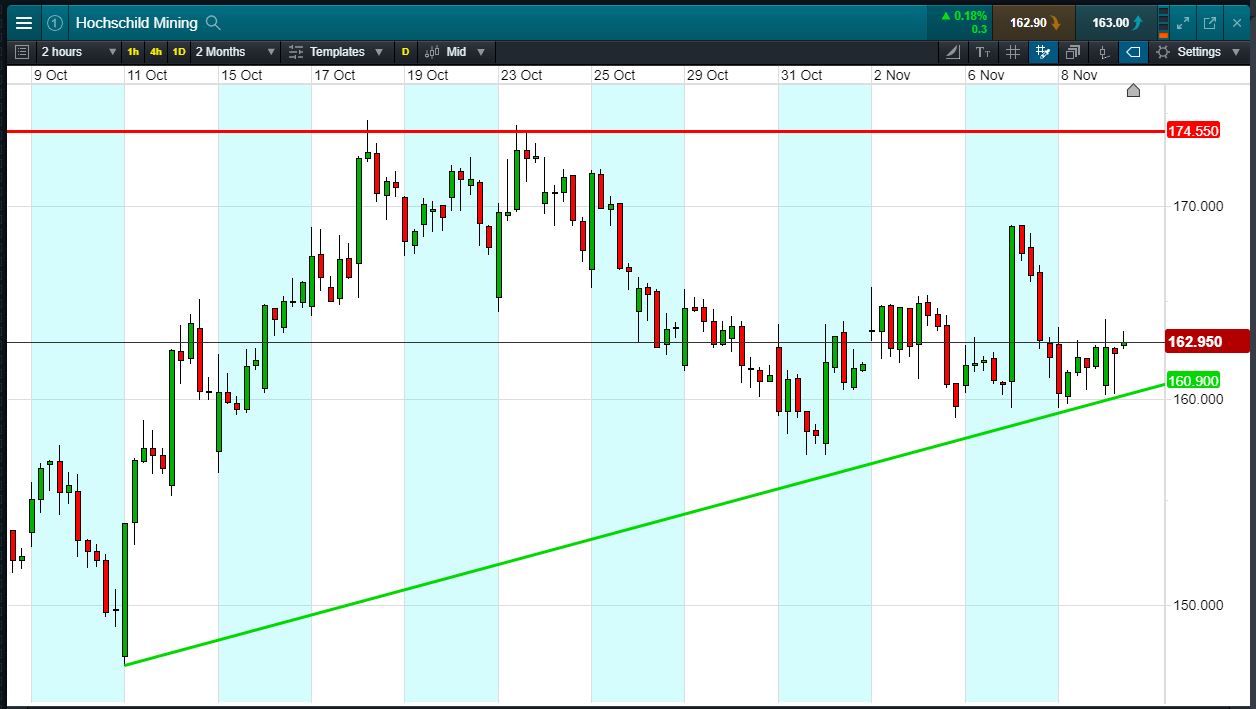Image resolution: width=1256 pixels, height=709 pixels.
Task: Open the Mid price type dropdown
Action: [x=456, y=52]
